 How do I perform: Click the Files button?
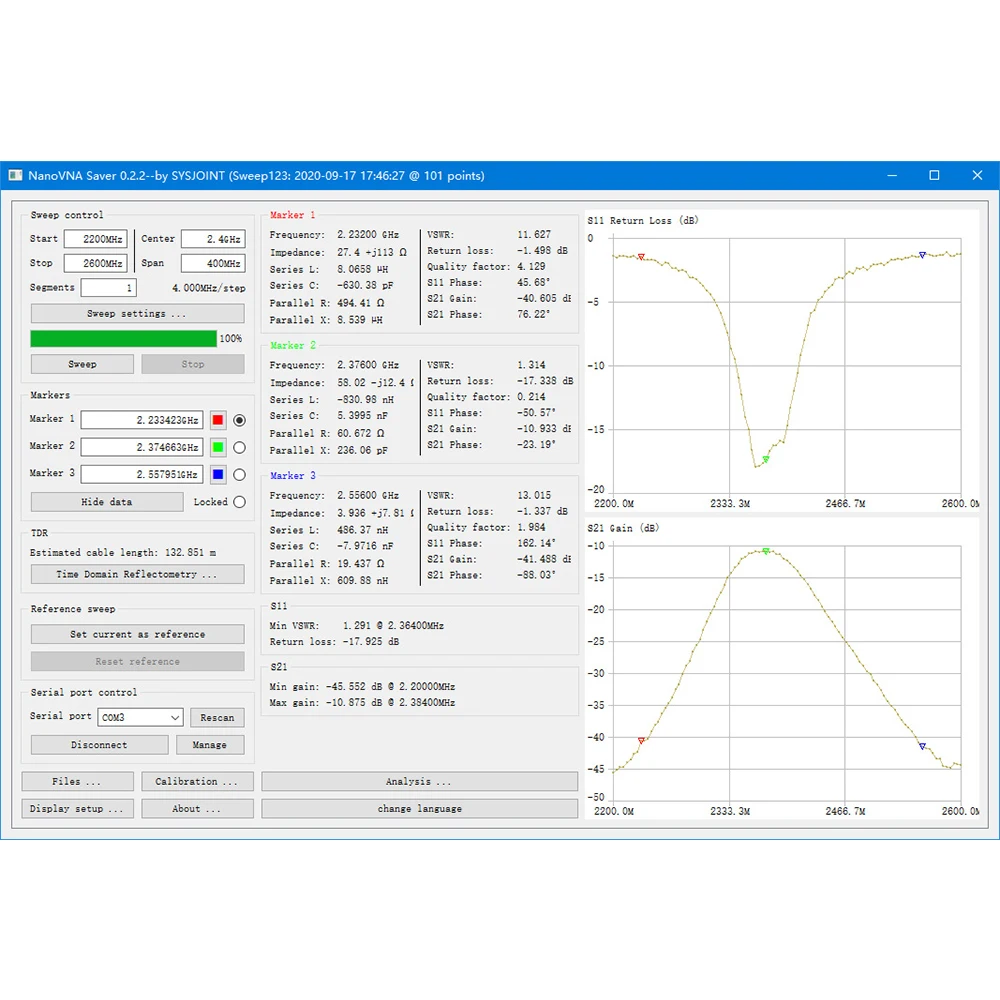tap(77, 782)
